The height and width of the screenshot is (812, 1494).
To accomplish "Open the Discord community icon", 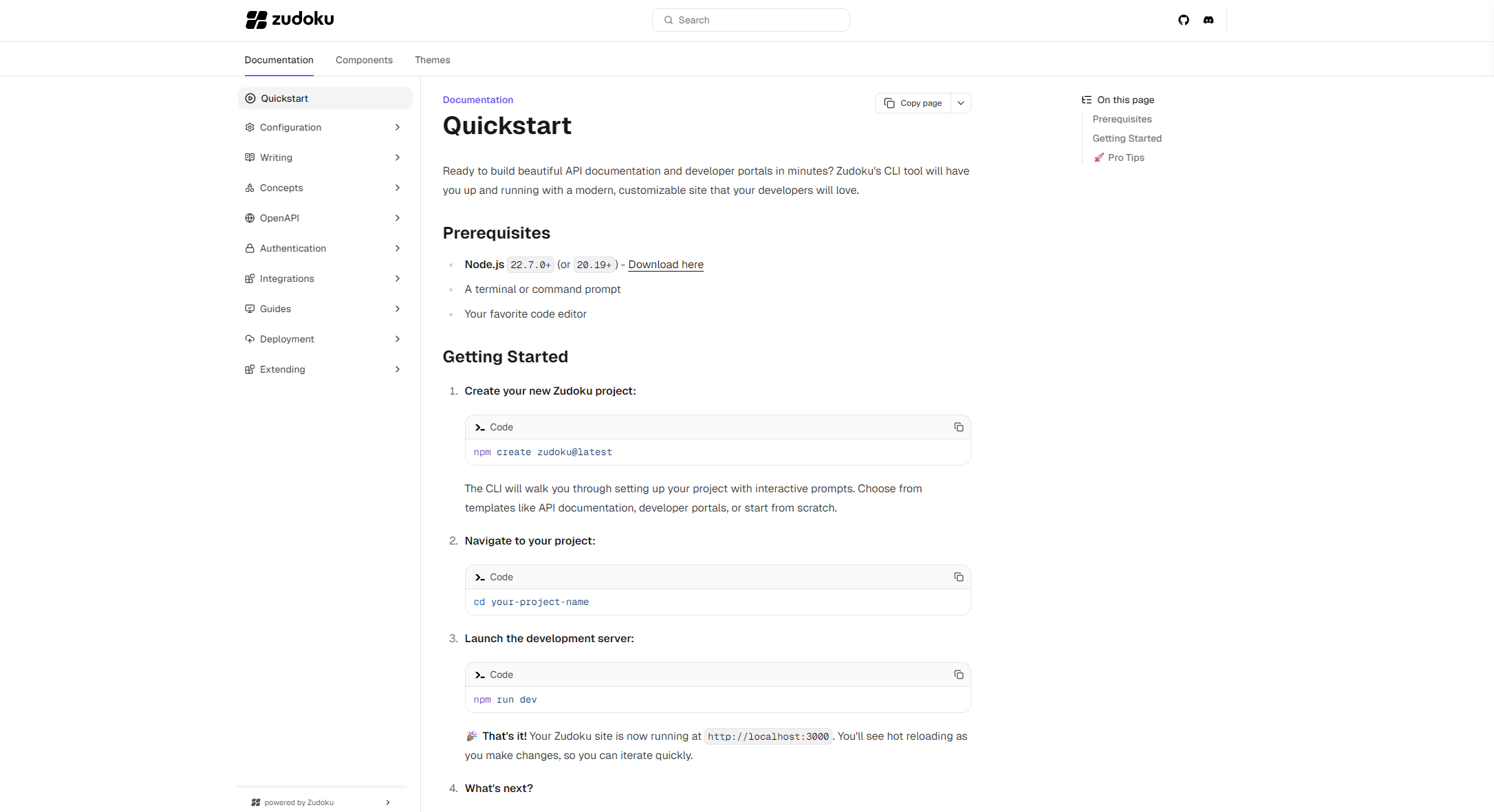I will pyautogui.click(x=1208, y=20).
